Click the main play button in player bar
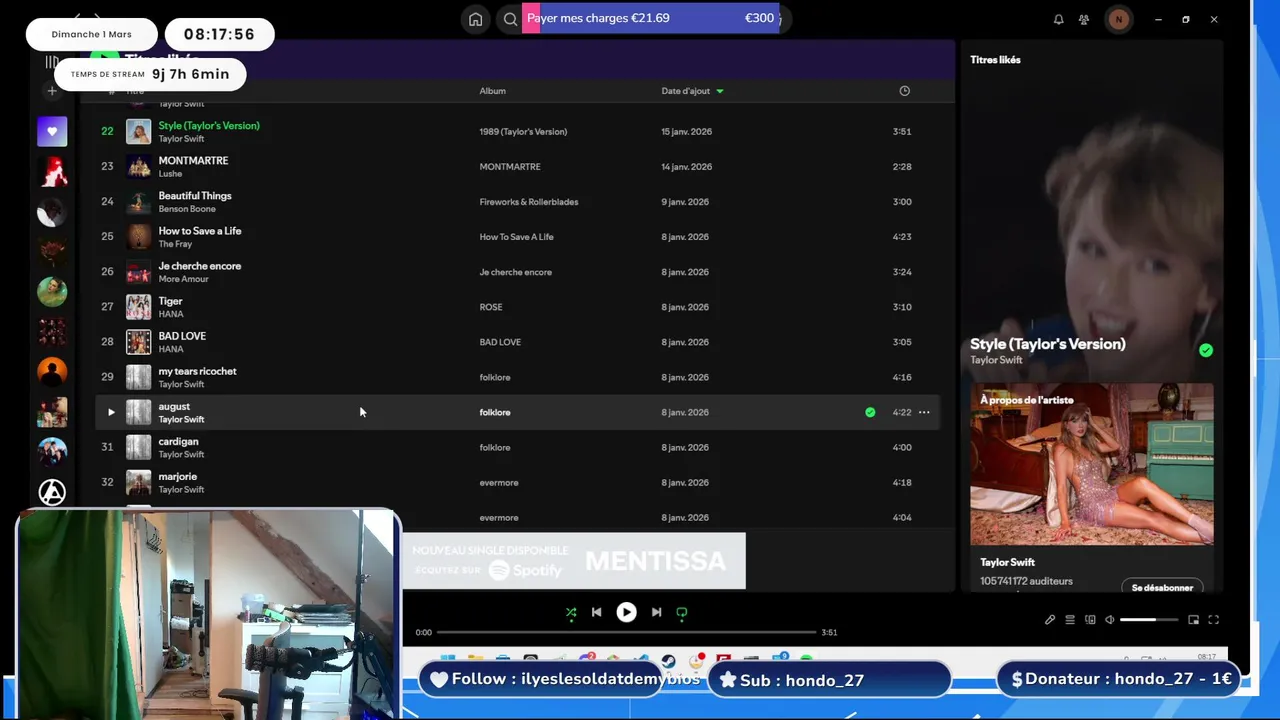This screenshot has width=1280, height=720. coord(626,612)
